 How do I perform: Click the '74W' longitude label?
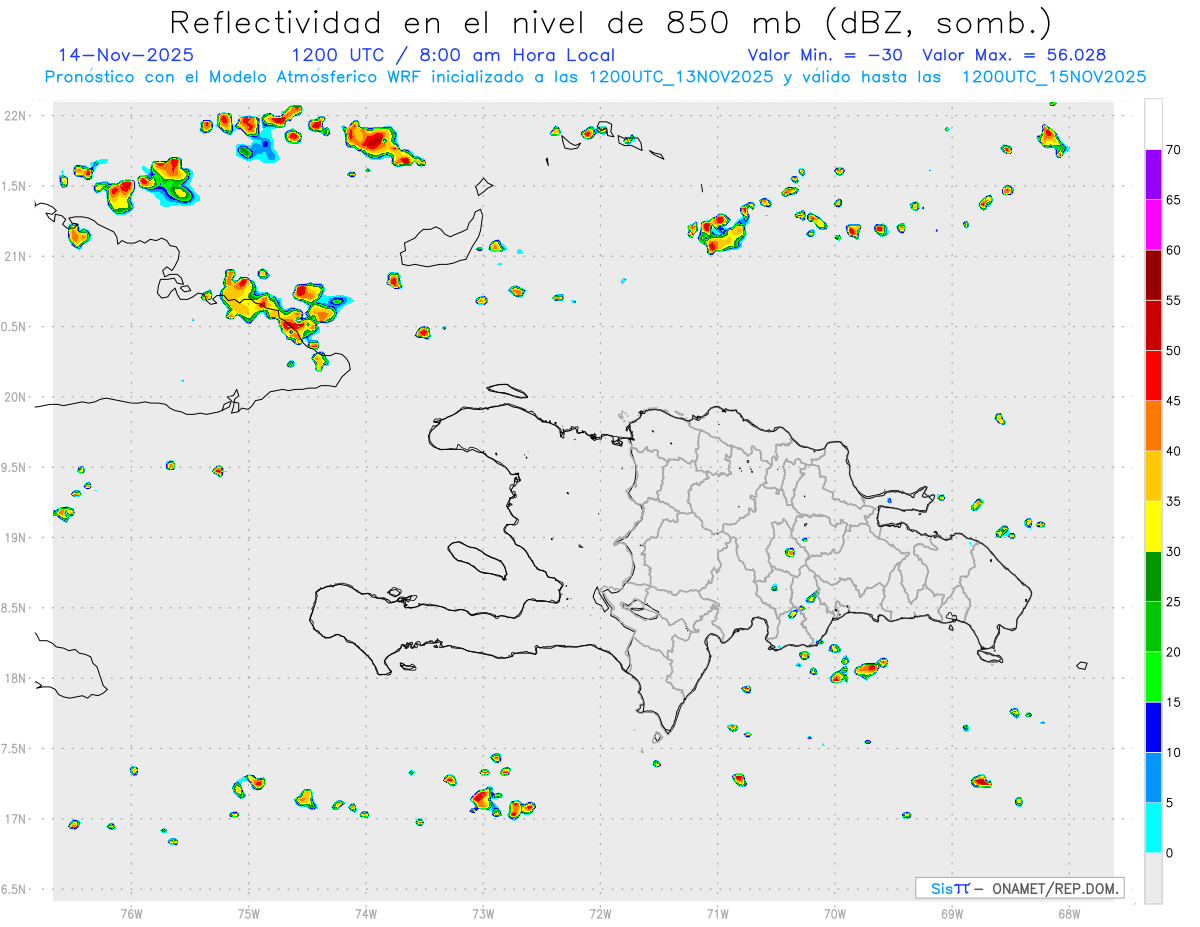366,913
